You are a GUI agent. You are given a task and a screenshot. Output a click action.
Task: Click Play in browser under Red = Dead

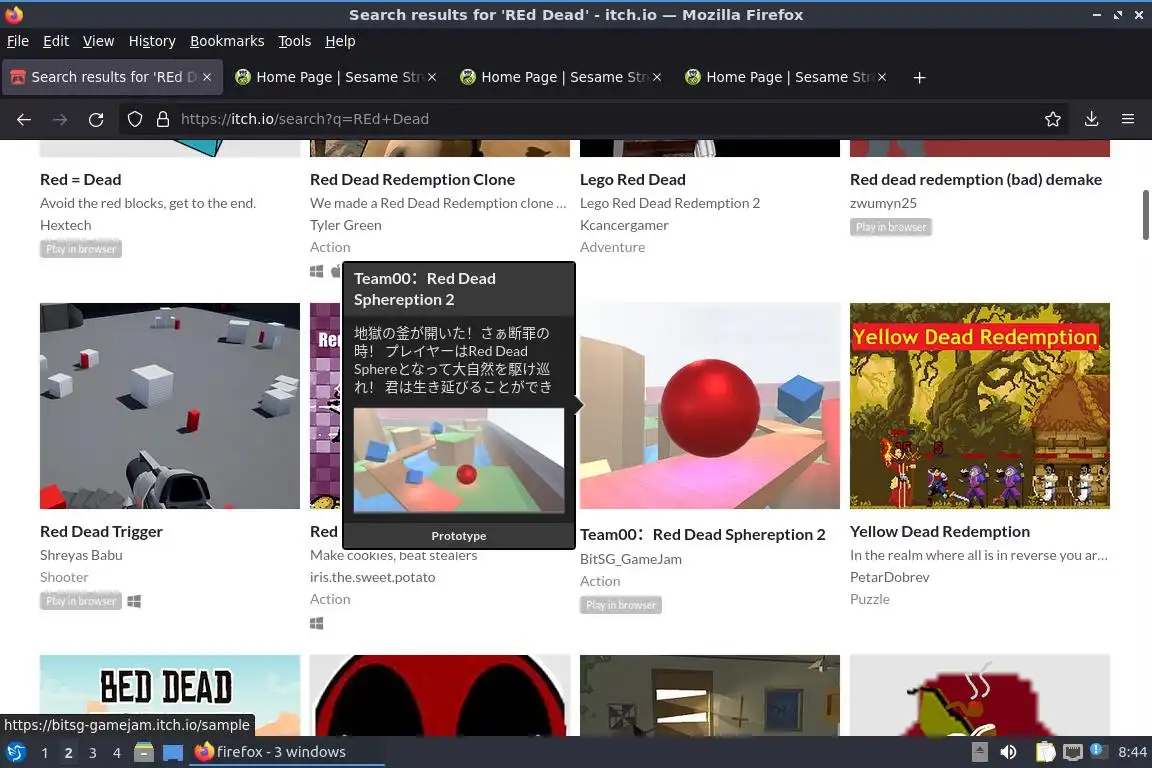81,249
